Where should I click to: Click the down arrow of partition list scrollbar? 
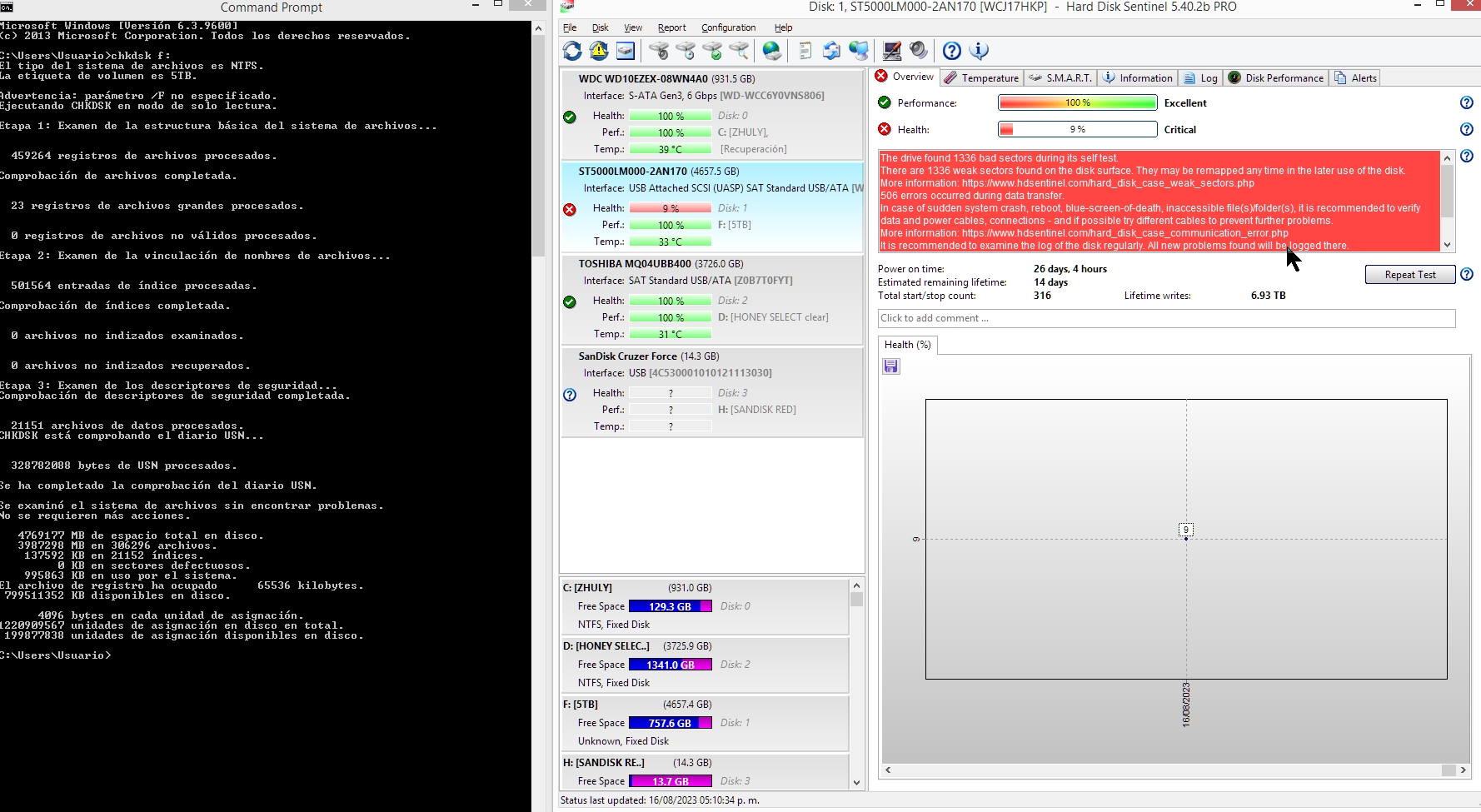point(856,782)
